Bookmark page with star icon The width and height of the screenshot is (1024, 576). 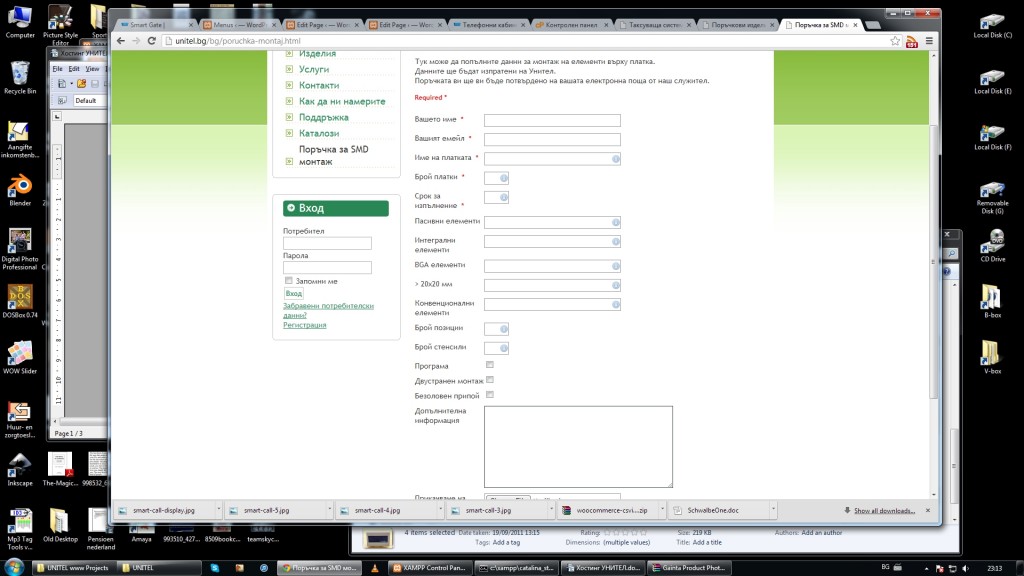(895, 40)
